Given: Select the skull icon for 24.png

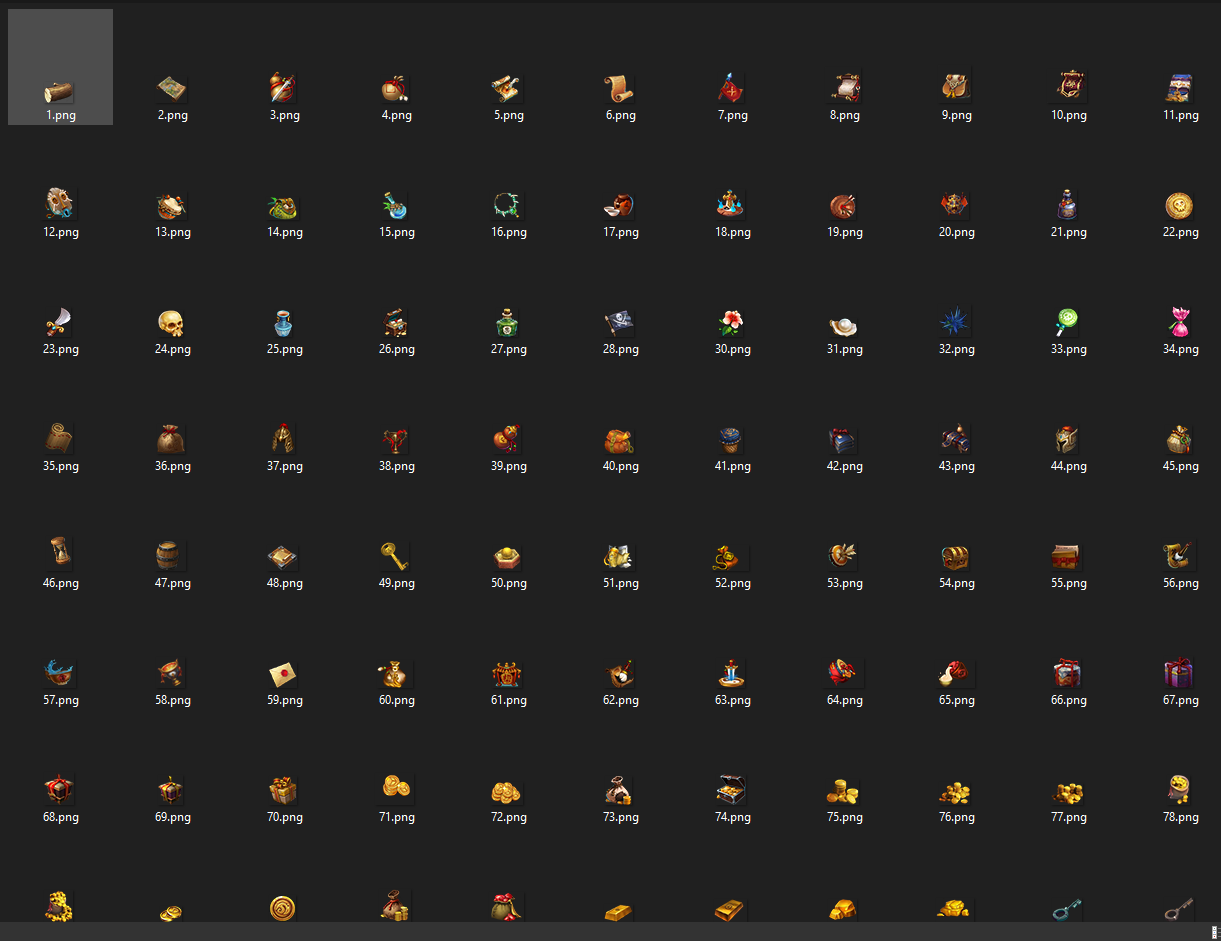Looking at the screenshot, I should (172, 323).
